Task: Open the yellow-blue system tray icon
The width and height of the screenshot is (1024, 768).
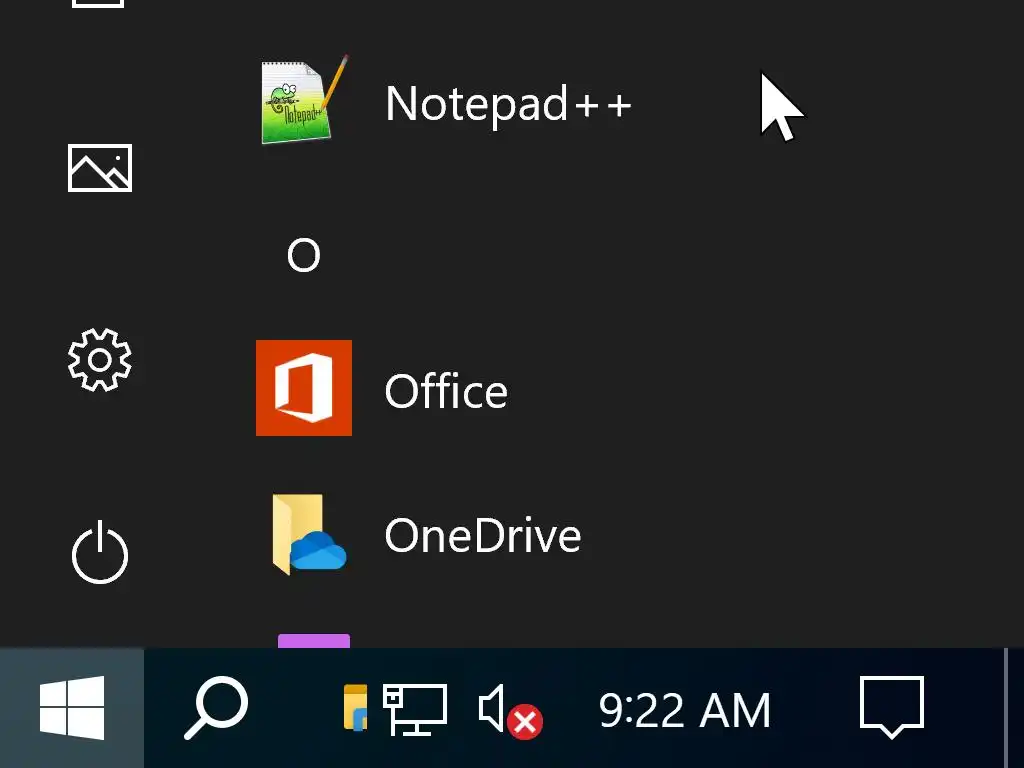Action: (x=355, y=707)
